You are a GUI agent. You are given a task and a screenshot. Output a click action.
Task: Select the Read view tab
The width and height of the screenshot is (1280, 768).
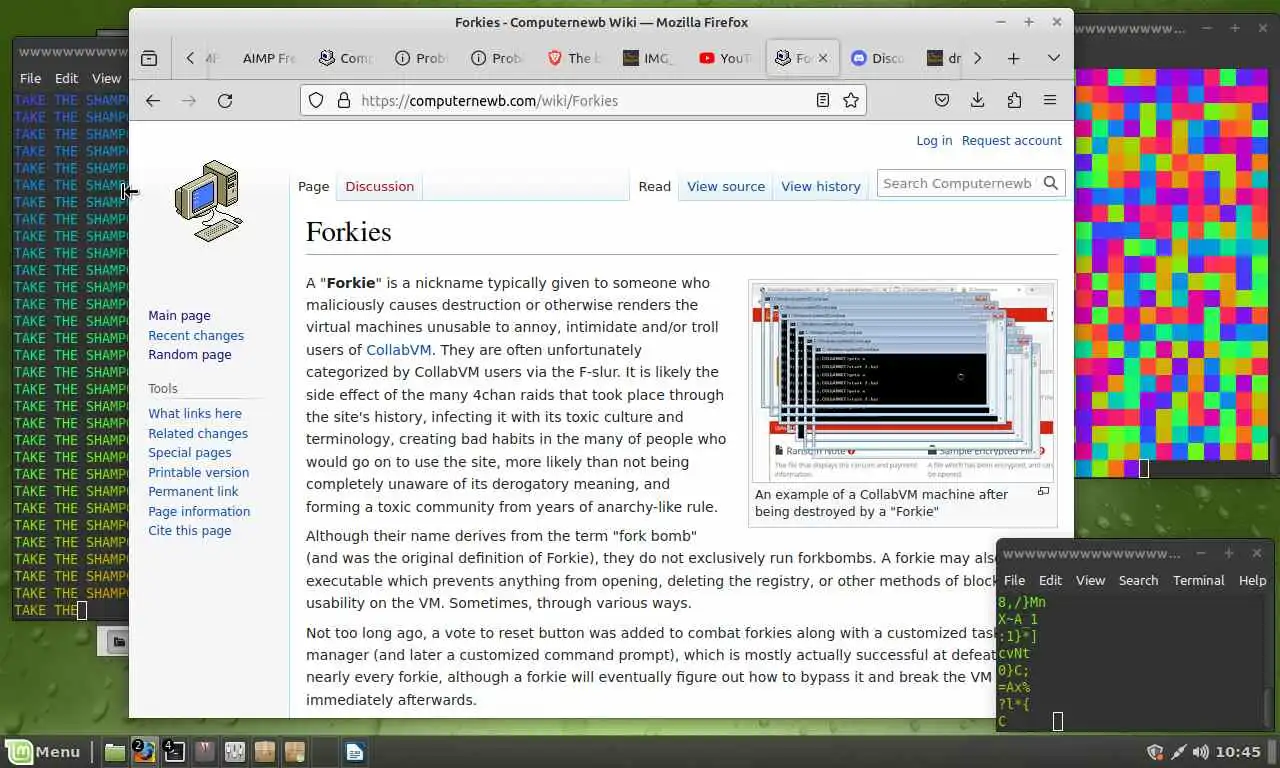pos(654,186)
